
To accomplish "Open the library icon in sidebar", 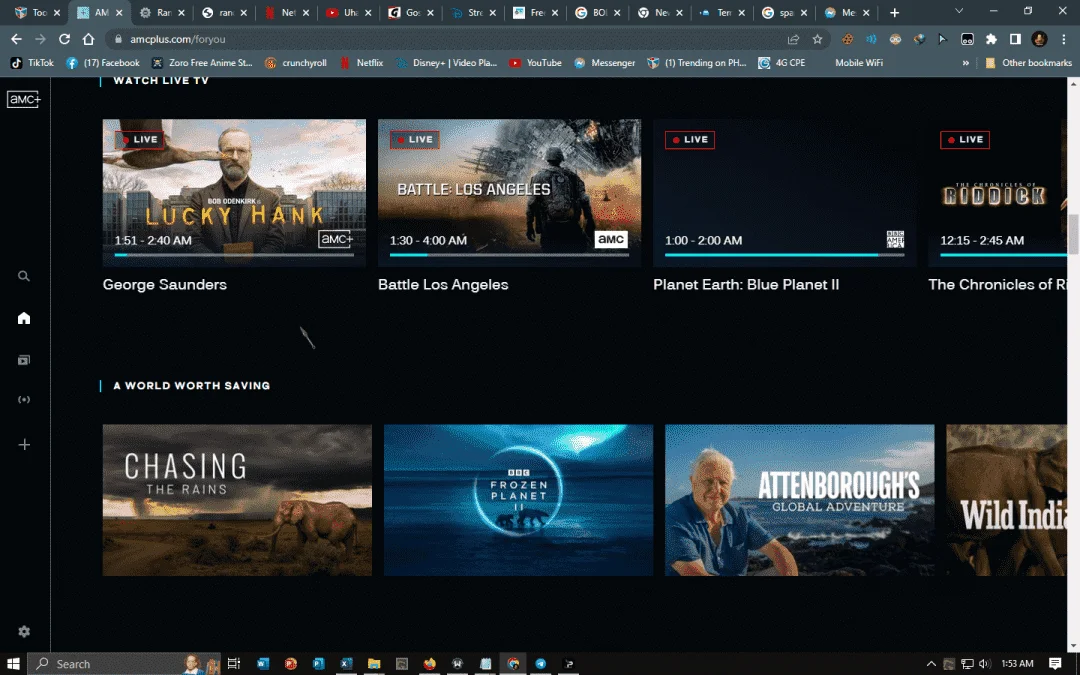I will coord(24,360).
